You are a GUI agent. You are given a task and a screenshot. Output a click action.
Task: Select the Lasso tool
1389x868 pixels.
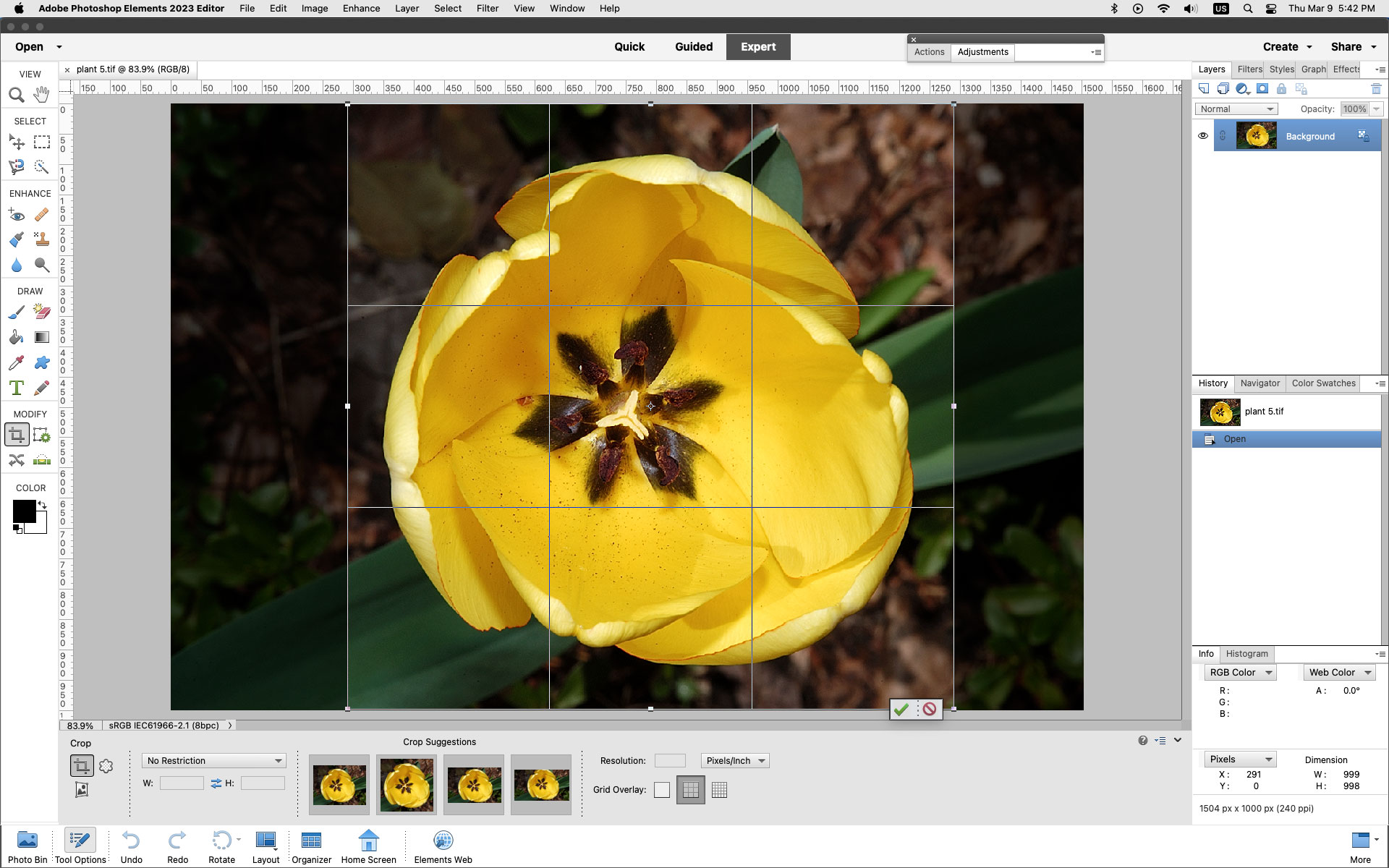coord(16,167)
